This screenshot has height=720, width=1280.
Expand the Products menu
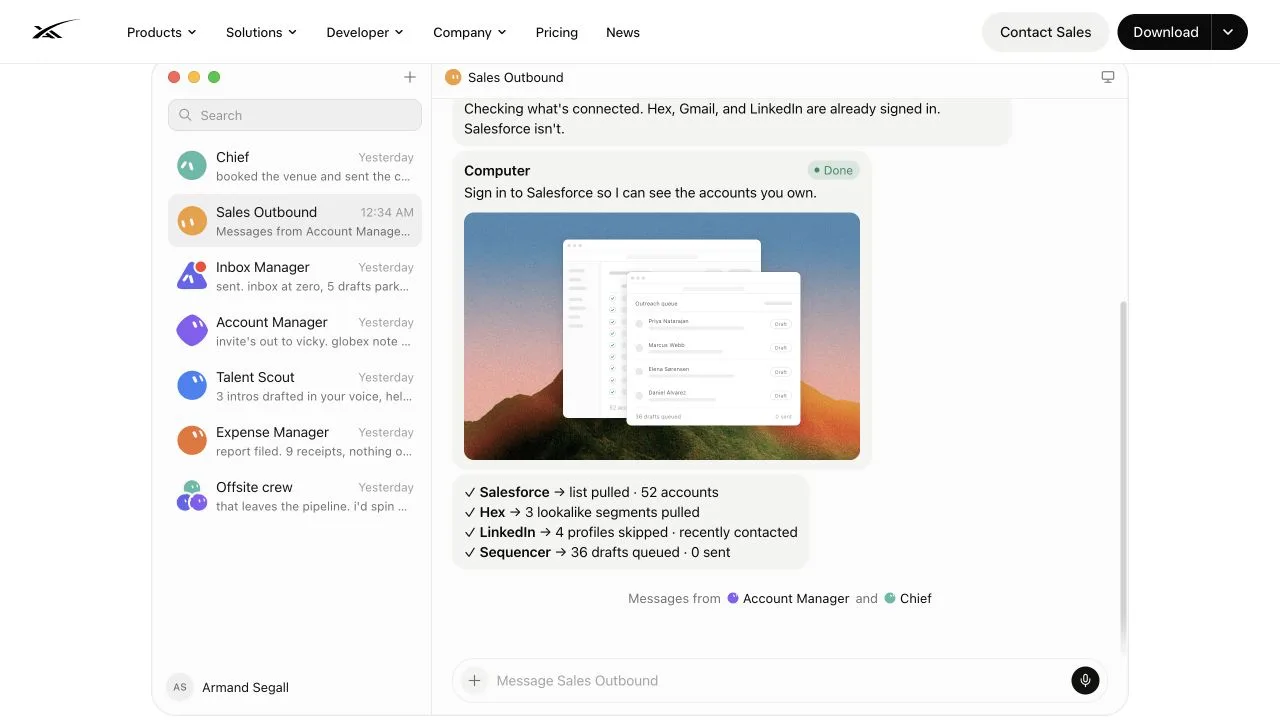(x=162, y=32)
